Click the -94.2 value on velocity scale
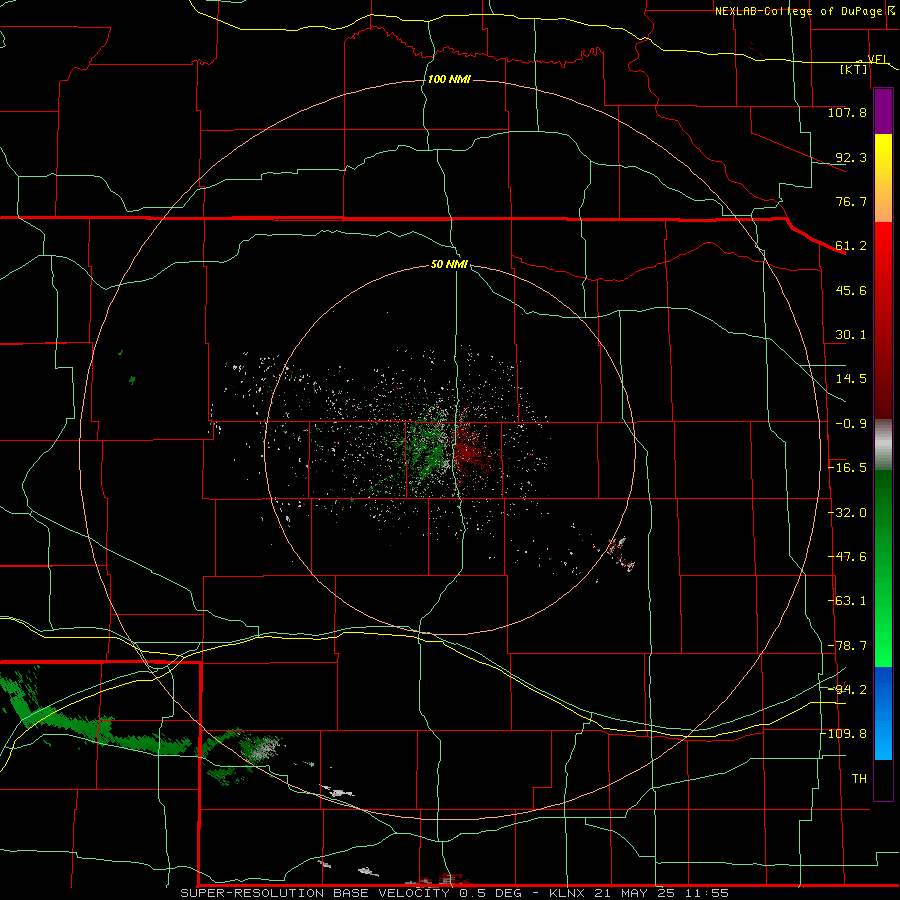This screenshot has height=900, width=900. [848, 690]
